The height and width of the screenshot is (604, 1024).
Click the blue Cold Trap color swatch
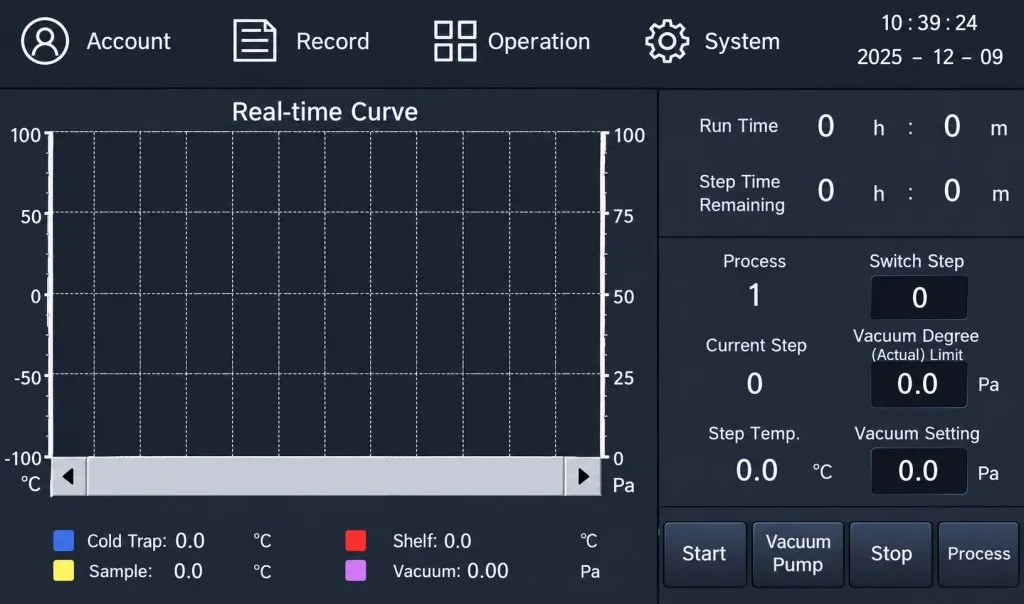coord(63,541)
